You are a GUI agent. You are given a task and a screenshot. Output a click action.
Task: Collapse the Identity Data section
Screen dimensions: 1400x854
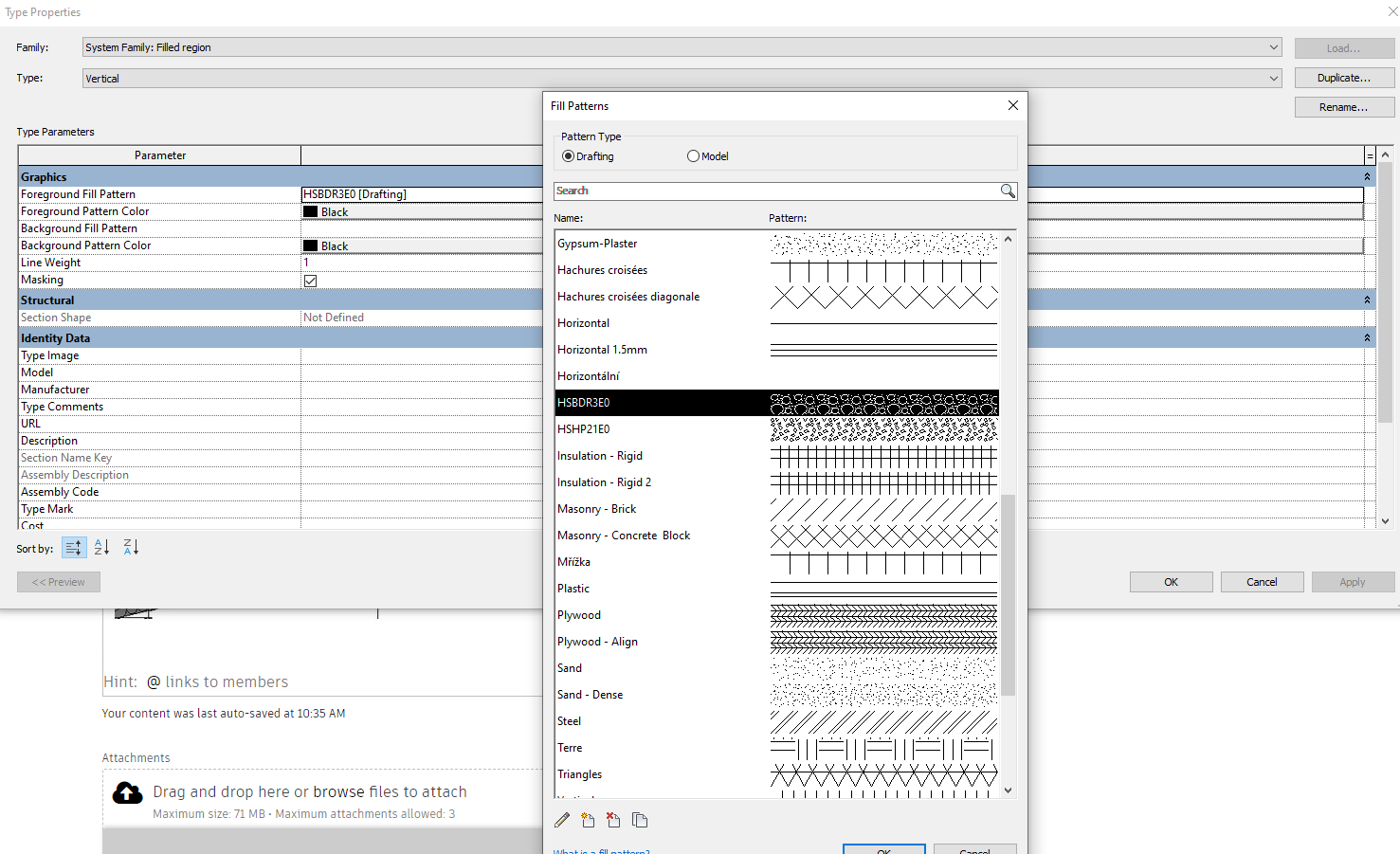1367,337
